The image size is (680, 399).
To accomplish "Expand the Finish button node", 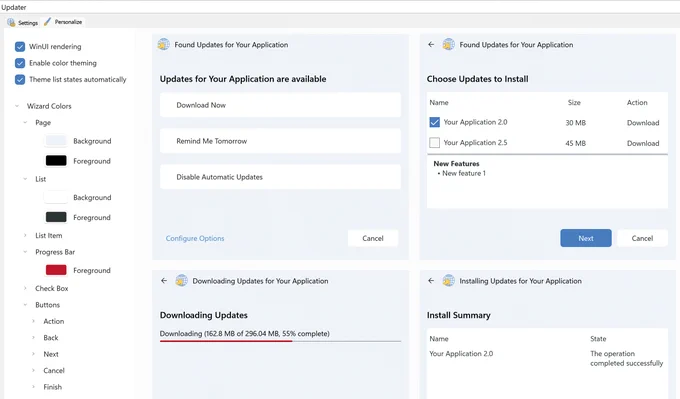I will pyautogui.click(x=33, y=387).
